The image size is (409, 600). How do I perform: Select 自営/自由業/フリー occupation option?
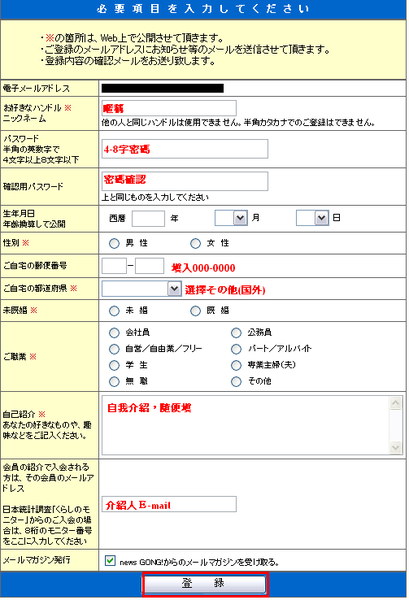114,349
